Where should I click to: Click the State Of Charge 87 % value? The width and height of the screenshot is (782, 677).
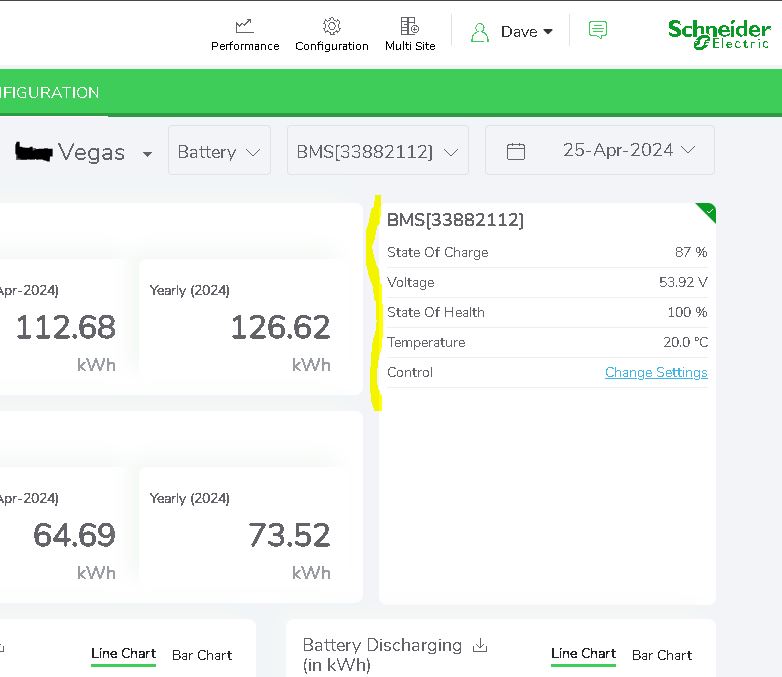click(x=691, y=252)
